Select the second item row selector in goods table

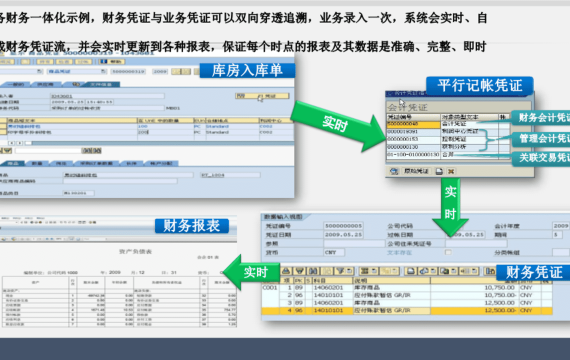(3, 132)
